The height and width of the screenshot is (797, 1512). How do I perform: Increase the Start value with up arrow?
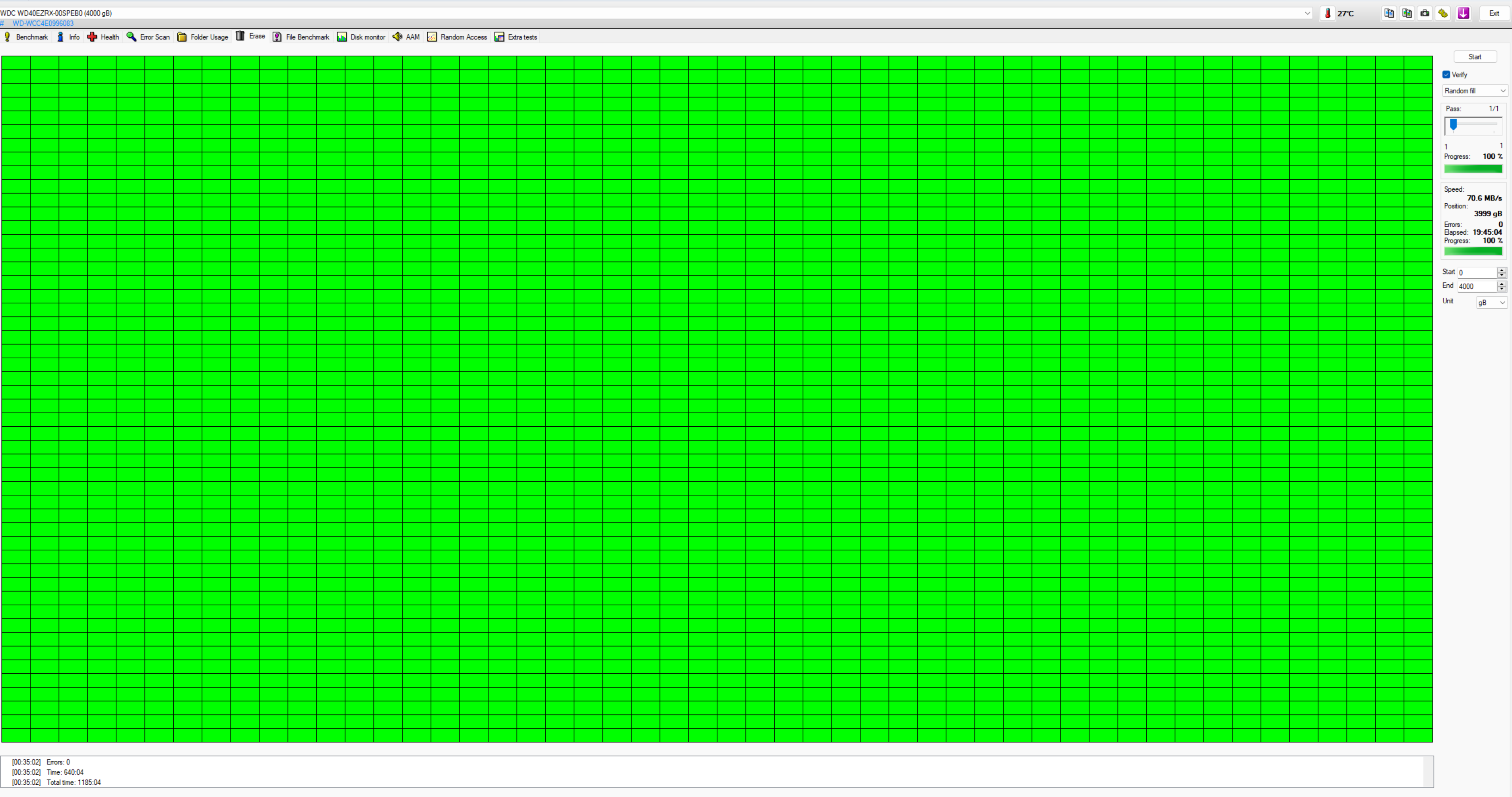(x=1501, y=270)
